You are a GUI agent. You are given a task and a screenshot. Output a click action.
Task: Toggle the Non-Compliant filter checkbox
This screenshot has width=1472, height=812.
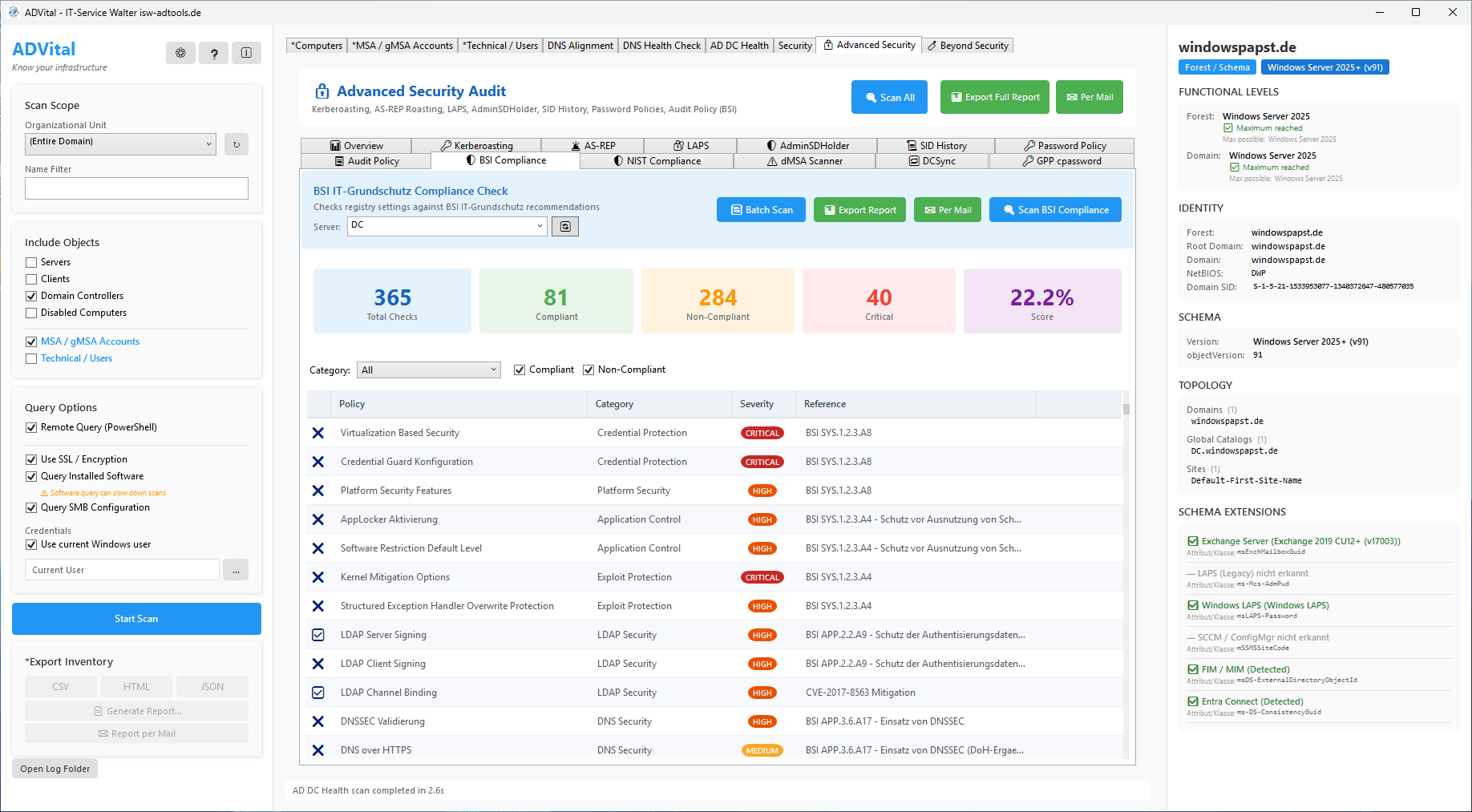point(588,370)
